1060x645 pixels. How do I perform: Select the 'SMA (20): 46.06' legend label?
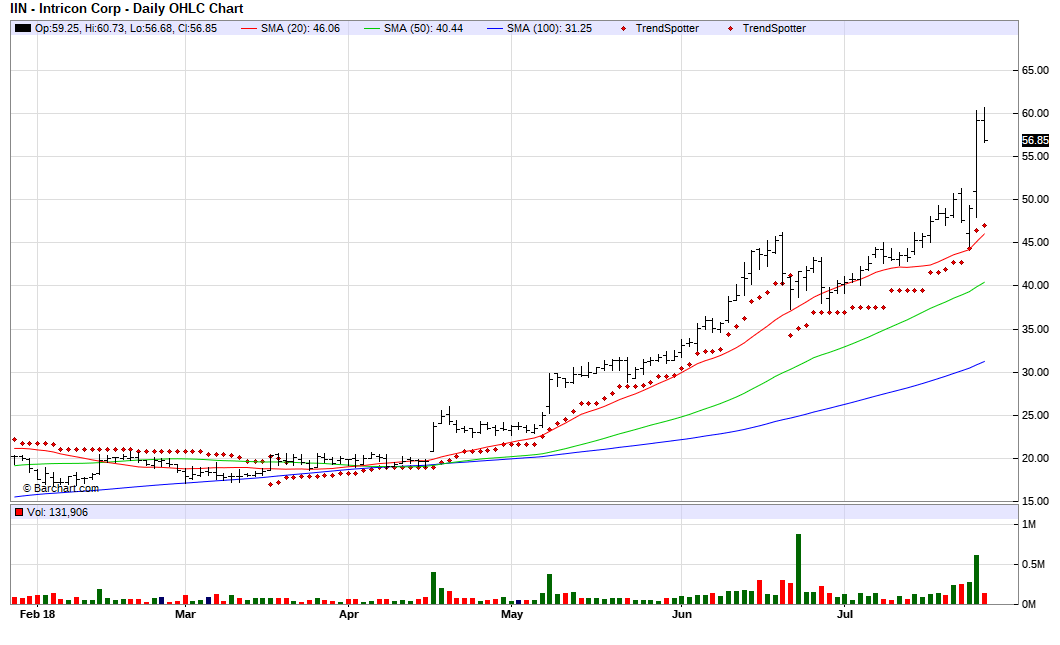(x=300, y=28)
